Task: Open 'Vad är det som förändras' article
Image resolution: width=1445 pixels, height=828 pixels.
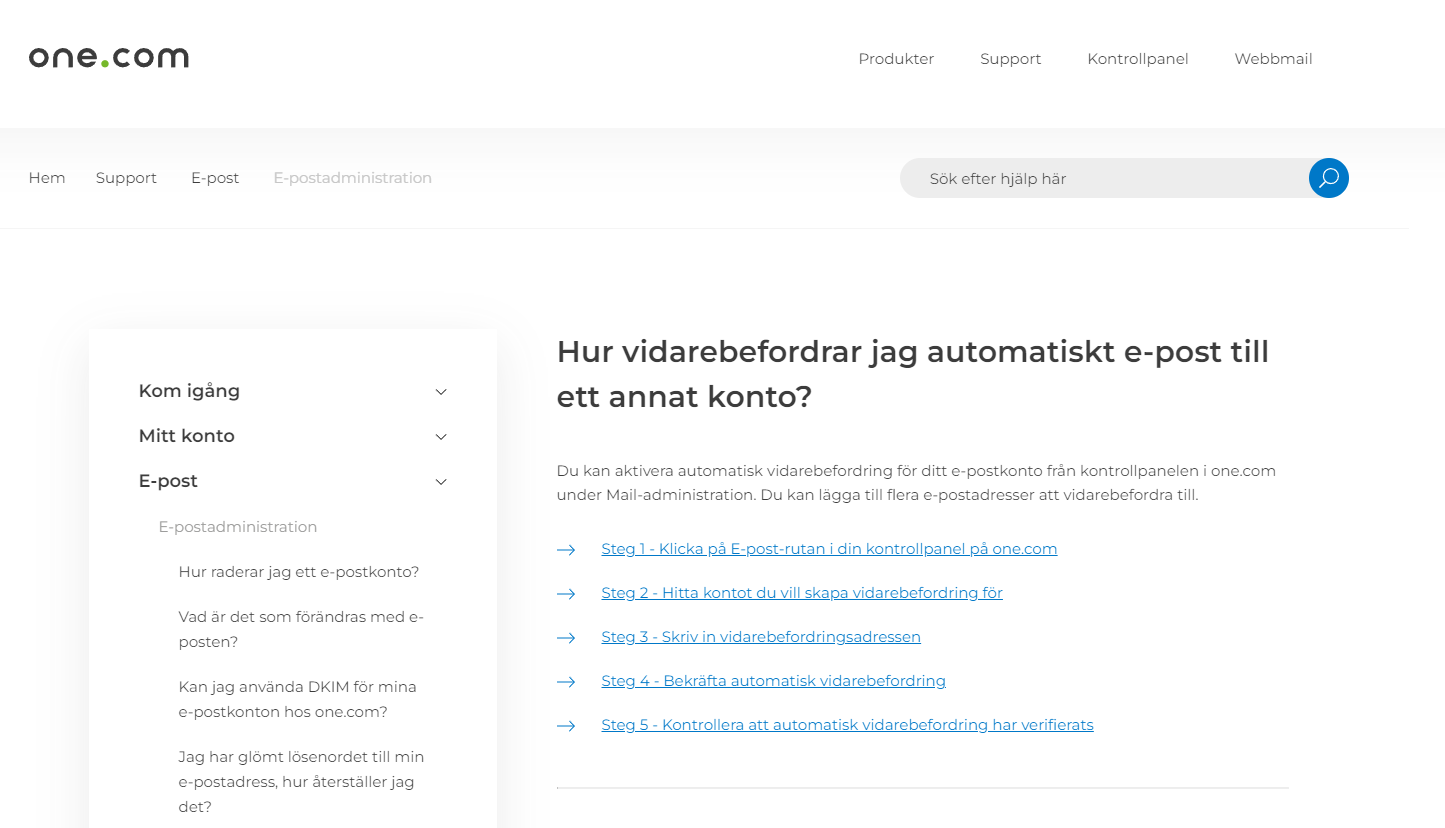Action: pos(301,629)
